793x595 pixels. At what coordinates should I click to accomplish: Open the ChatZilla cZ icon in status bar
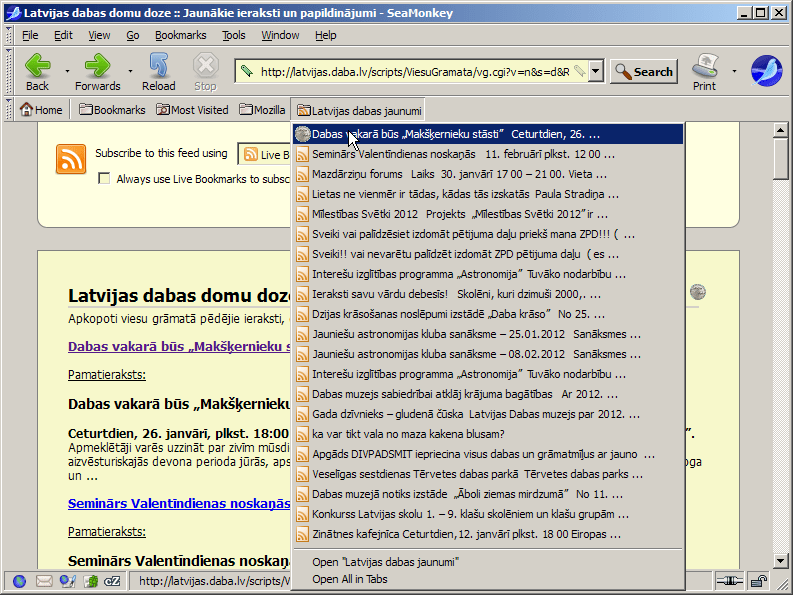112,581
